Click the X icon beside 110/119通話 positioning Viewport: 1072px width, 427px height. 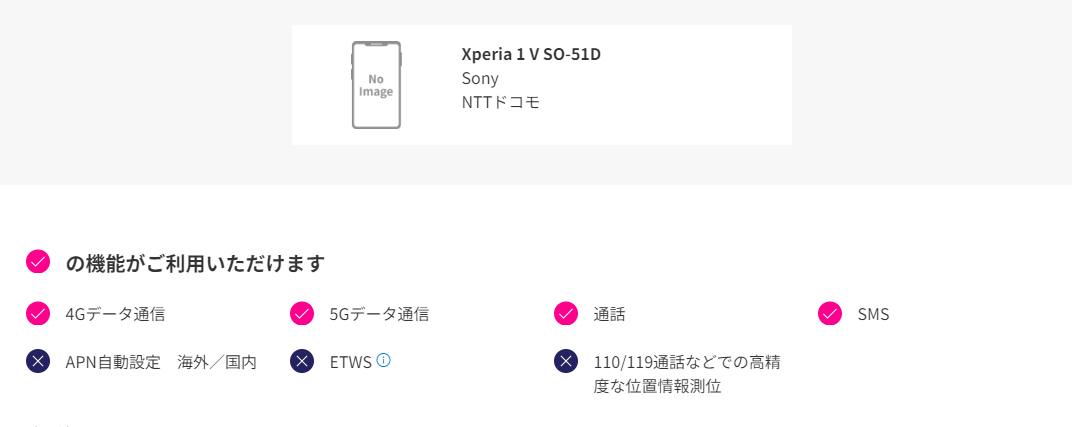[x=565, y=361]
